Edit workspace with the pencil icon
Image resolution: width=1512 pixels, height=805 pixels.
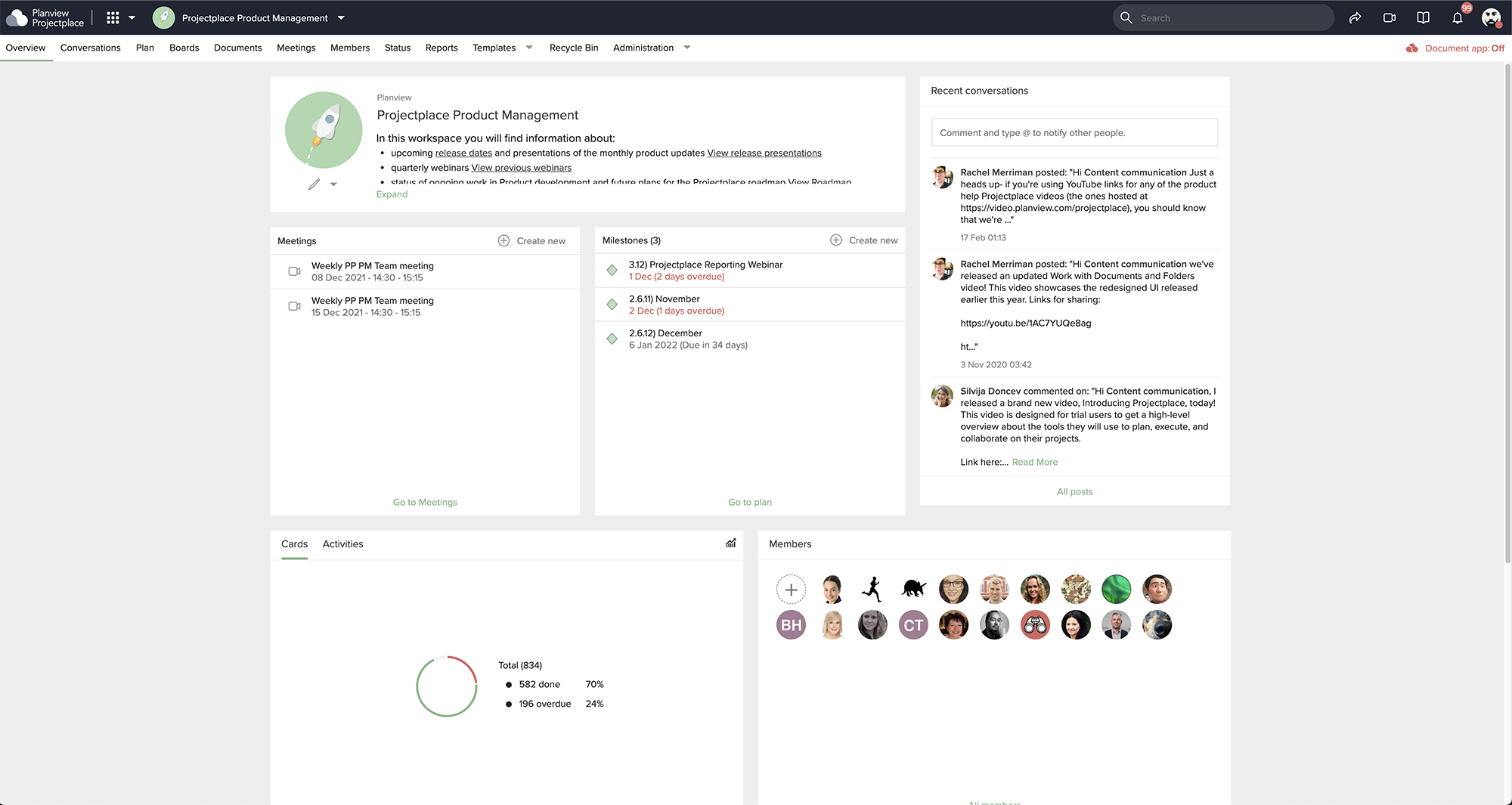(314, 184)
